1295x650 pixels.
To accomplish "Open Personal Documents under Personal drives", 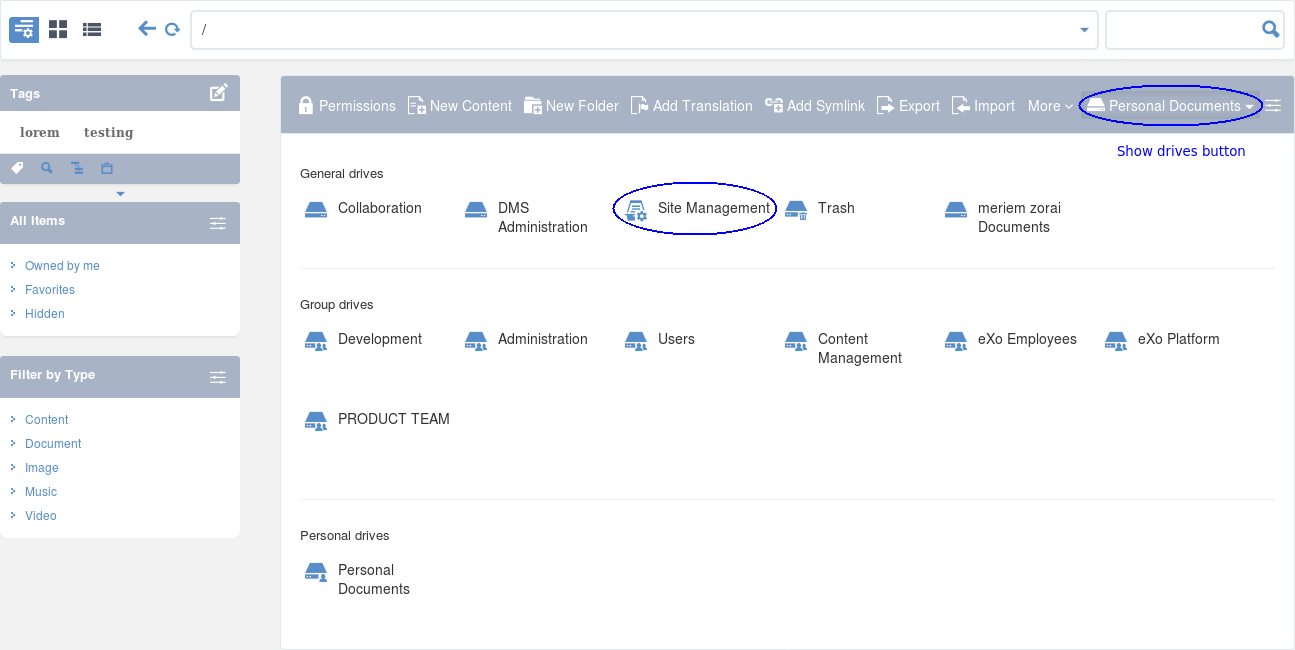I will pos(357,580).
